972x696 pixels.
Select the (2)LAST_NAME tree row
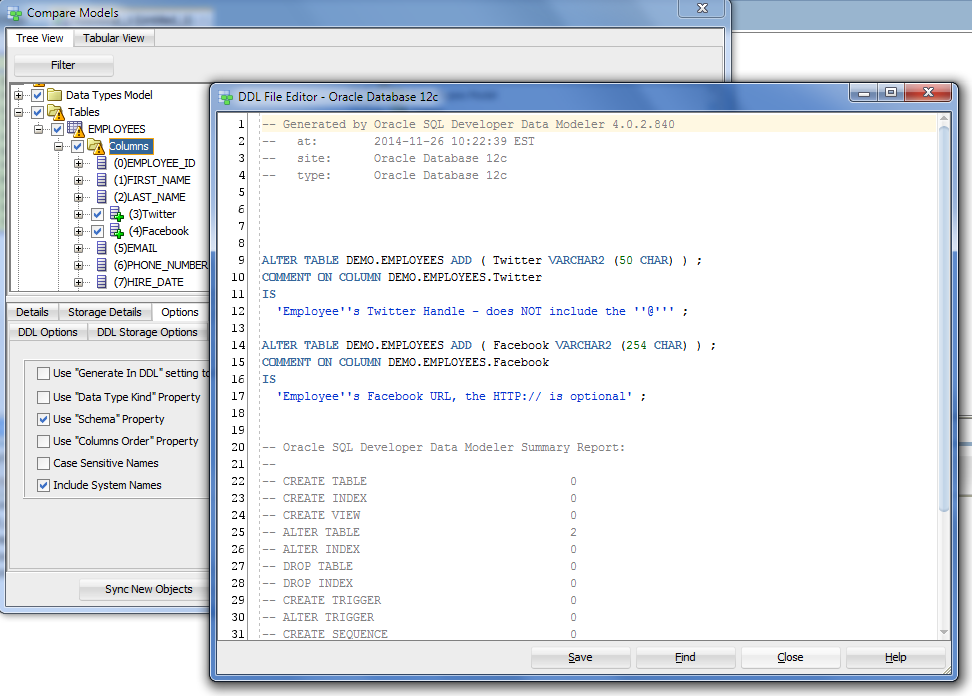(x=149, y=197)
